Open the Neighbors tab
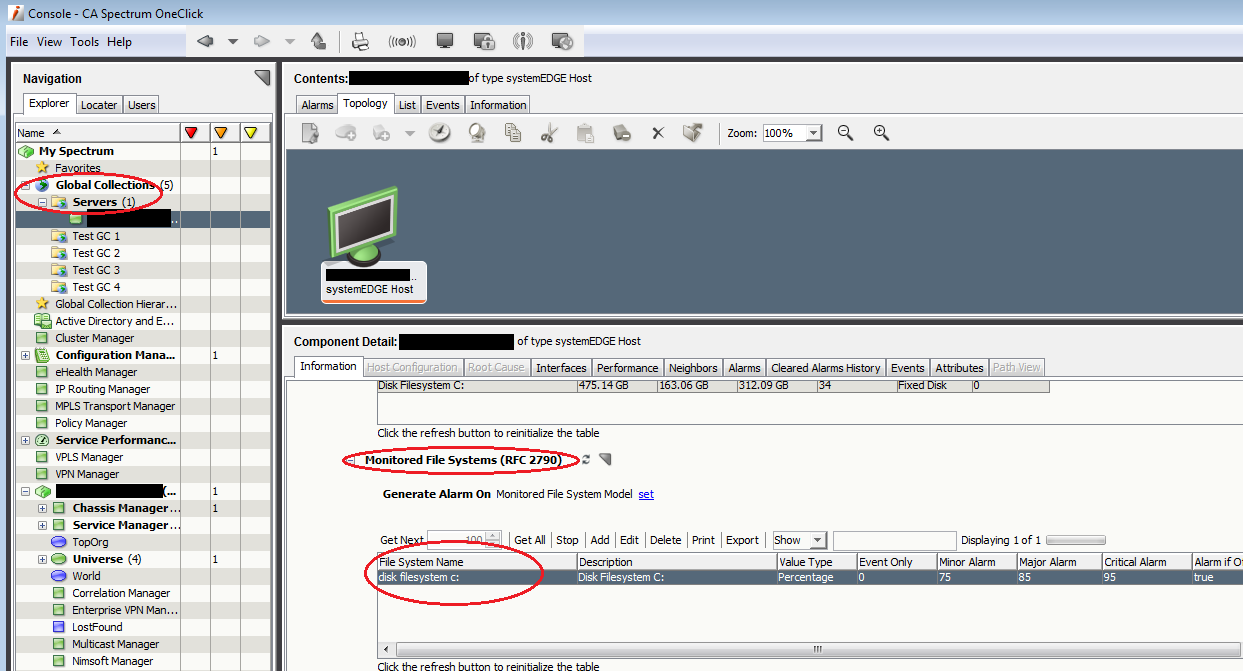This screenshot has width=1243, height=671. (694, 368)
